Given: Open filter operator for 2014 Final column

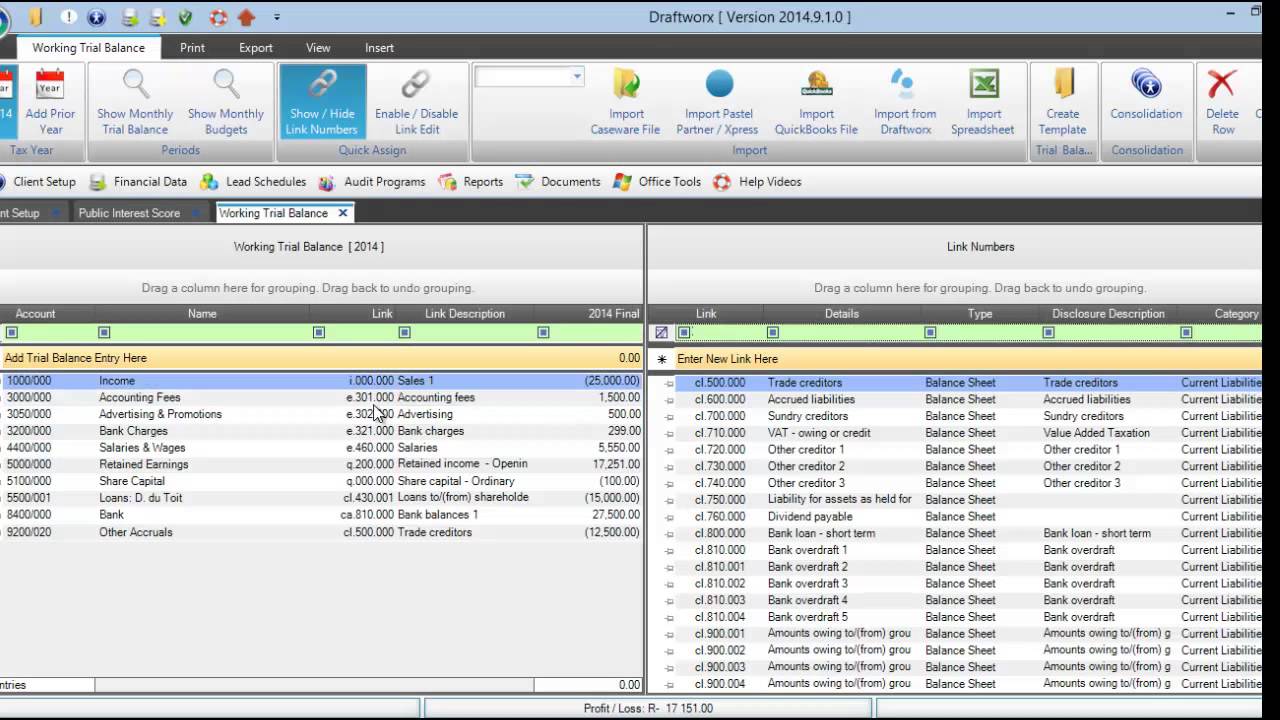Looking at the screenshot, I should tap(544, 332).
